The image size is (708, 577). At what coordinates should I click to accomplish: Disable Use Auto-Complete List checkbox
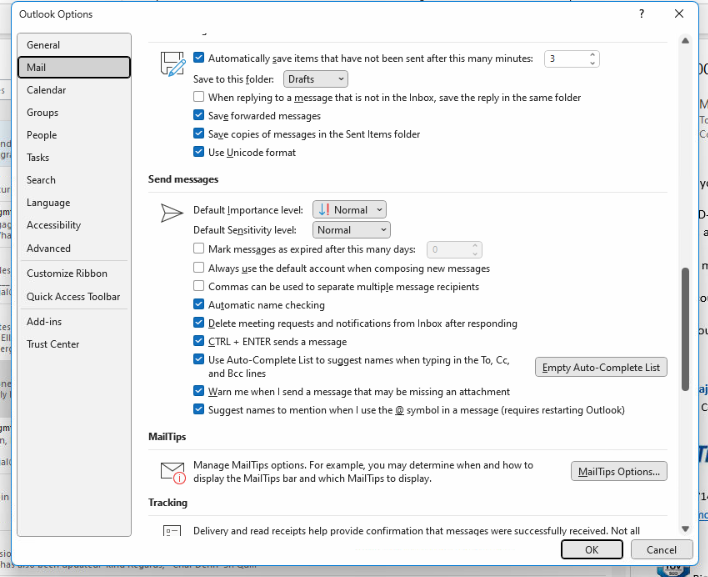click(199, 359)
